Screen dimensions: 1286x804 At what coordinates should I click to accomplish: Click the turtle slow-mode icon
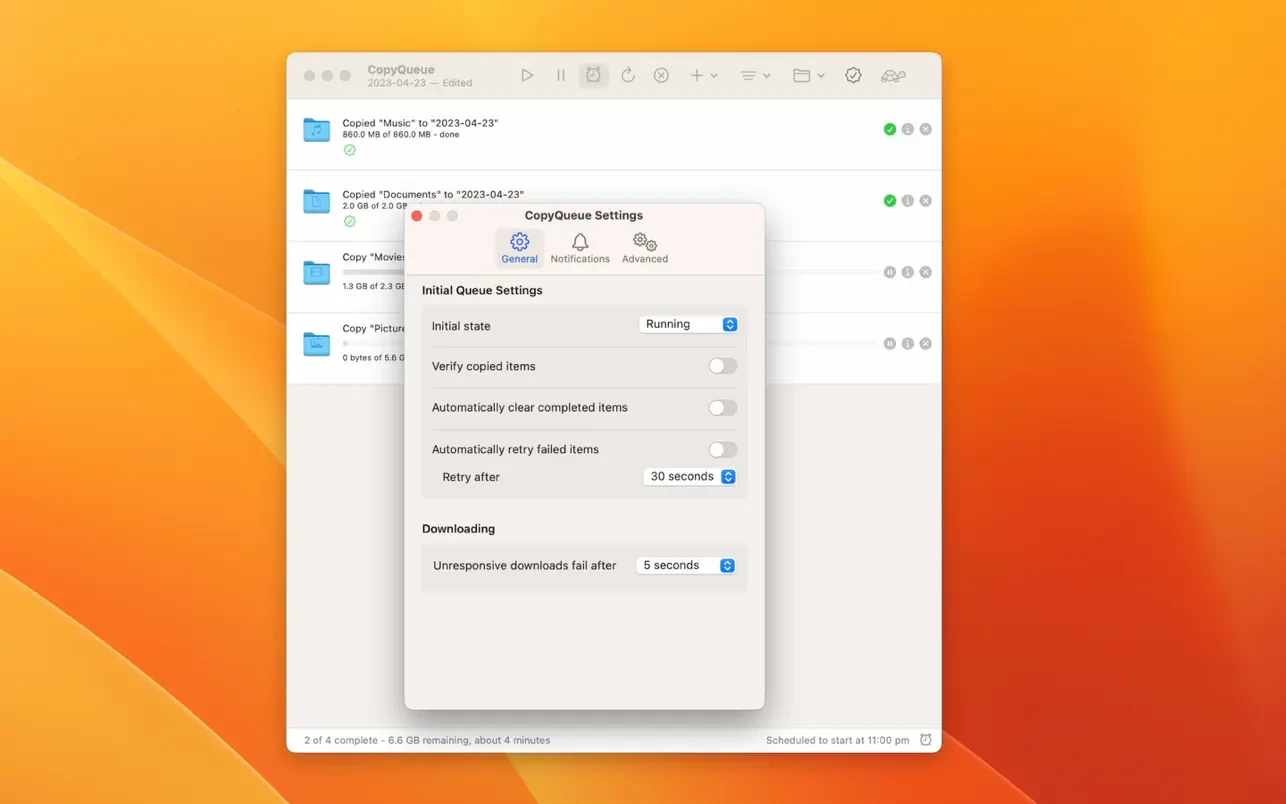893,76
